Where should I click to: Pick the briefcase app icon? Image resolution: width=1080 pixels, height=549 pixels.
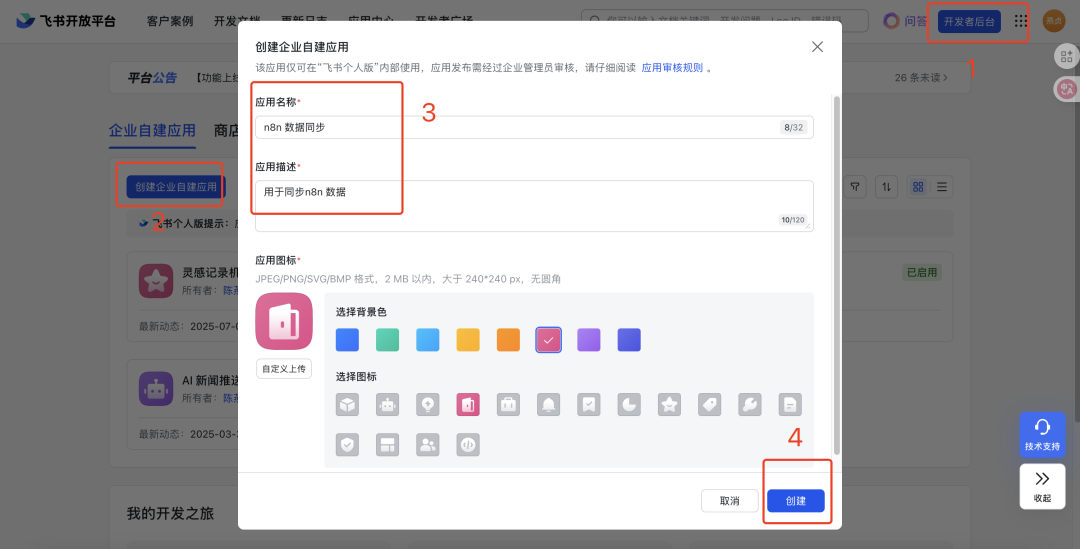(508, 404)
